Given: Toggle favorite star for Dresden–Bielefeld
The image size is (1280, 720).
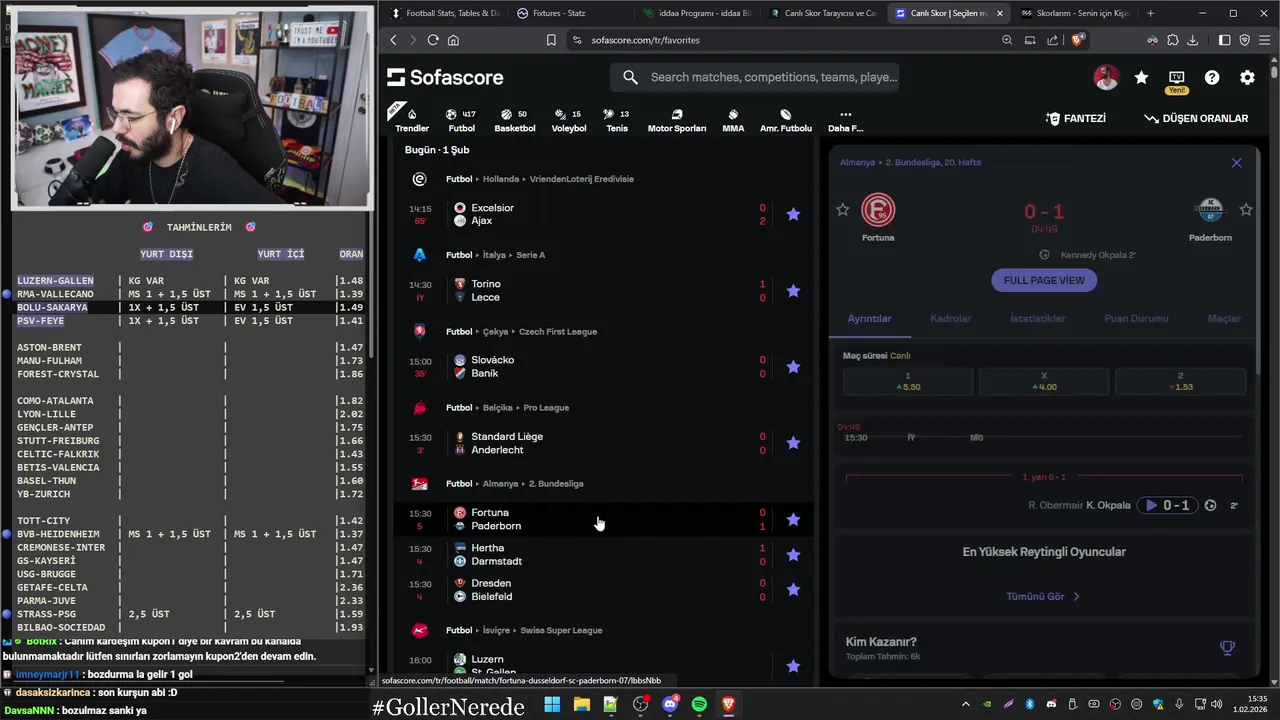Looking at the screenshot, I should coord(793,590).
